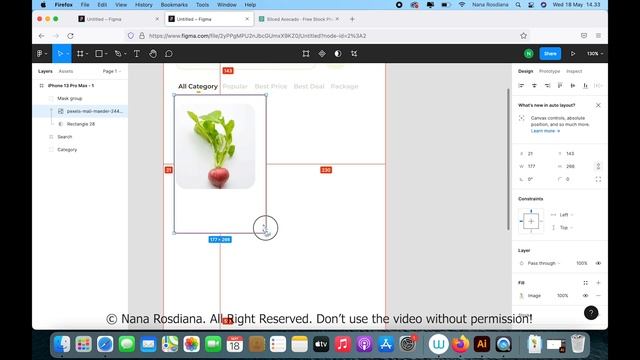
Task: Click Align bottom icon
Action: click(586, 85)
